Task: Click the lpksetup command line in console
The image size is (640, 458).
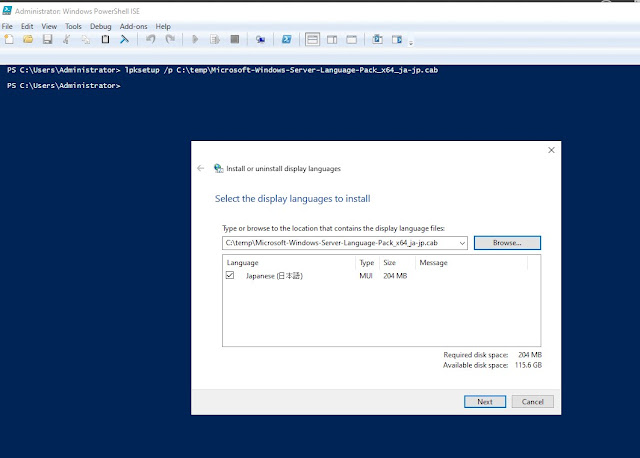Action: 222,70
